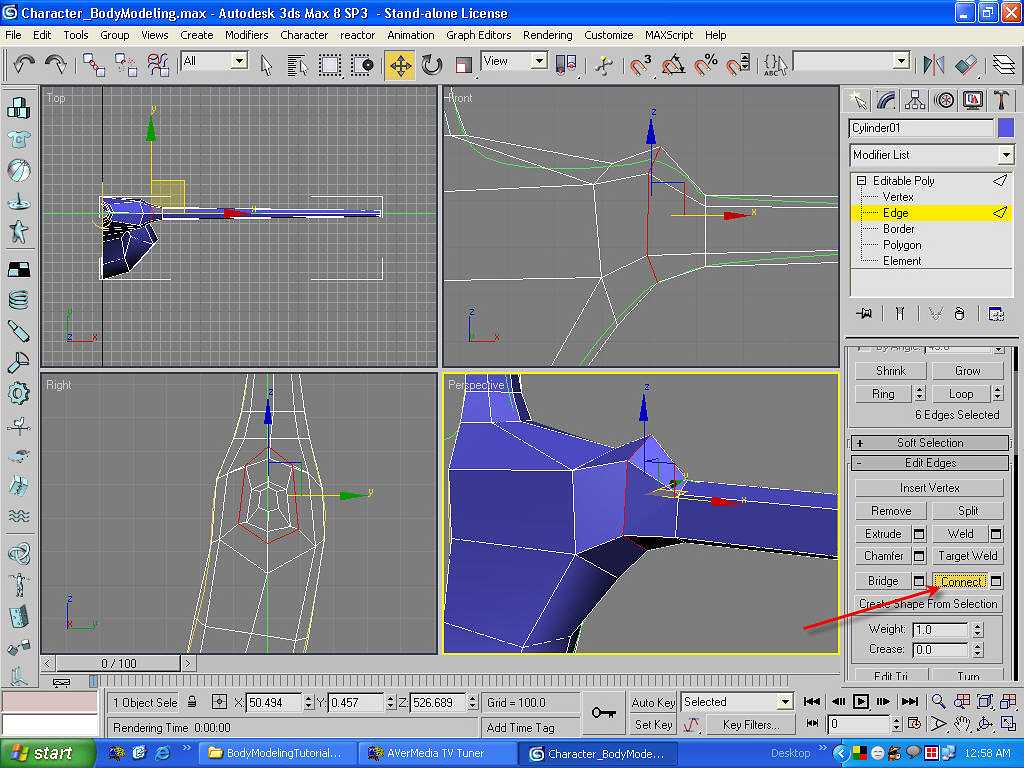Click the Configure Modifier Sets icon

click(x=996, y=313)
